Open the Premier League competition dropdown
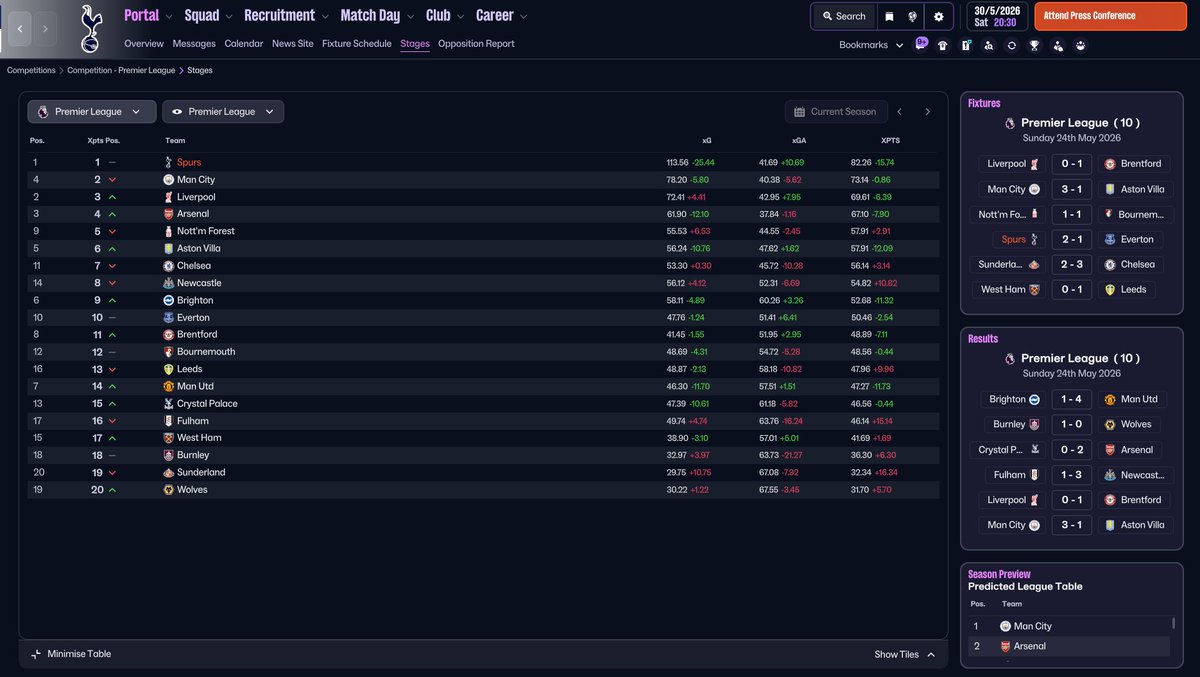This screenshot has height=677, width=1200. pyautogui.click(x=92, y=112)
